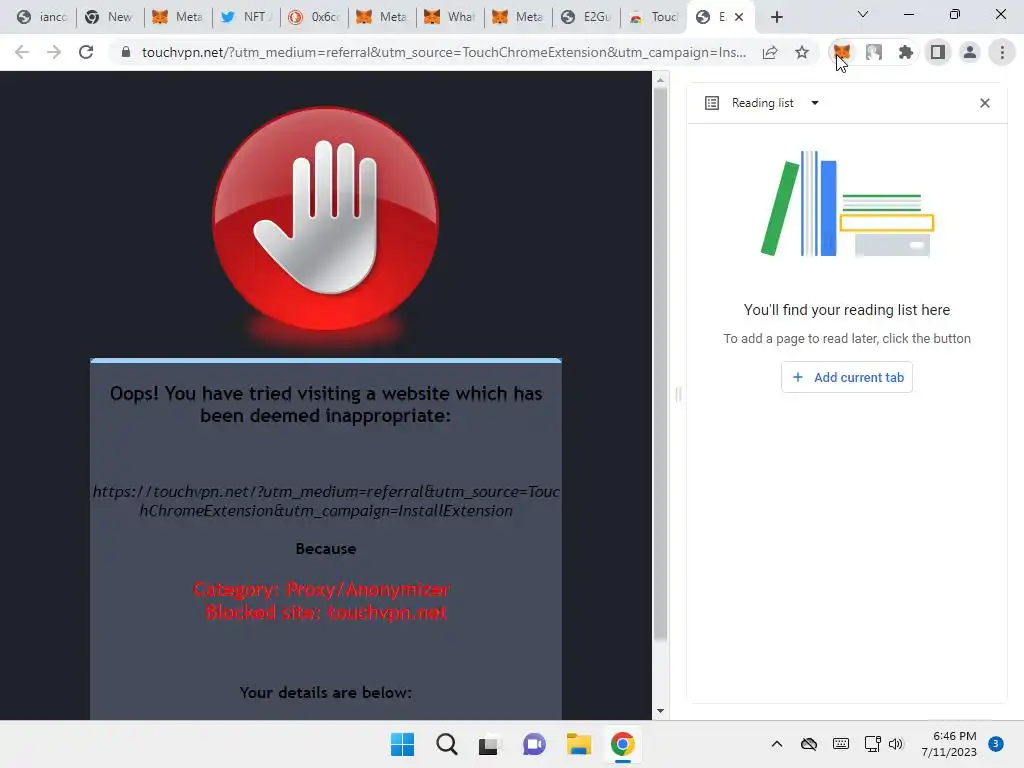Switch to the ianco tab
This screenshot has height=768, width=1024.
(x=42, y=17)
